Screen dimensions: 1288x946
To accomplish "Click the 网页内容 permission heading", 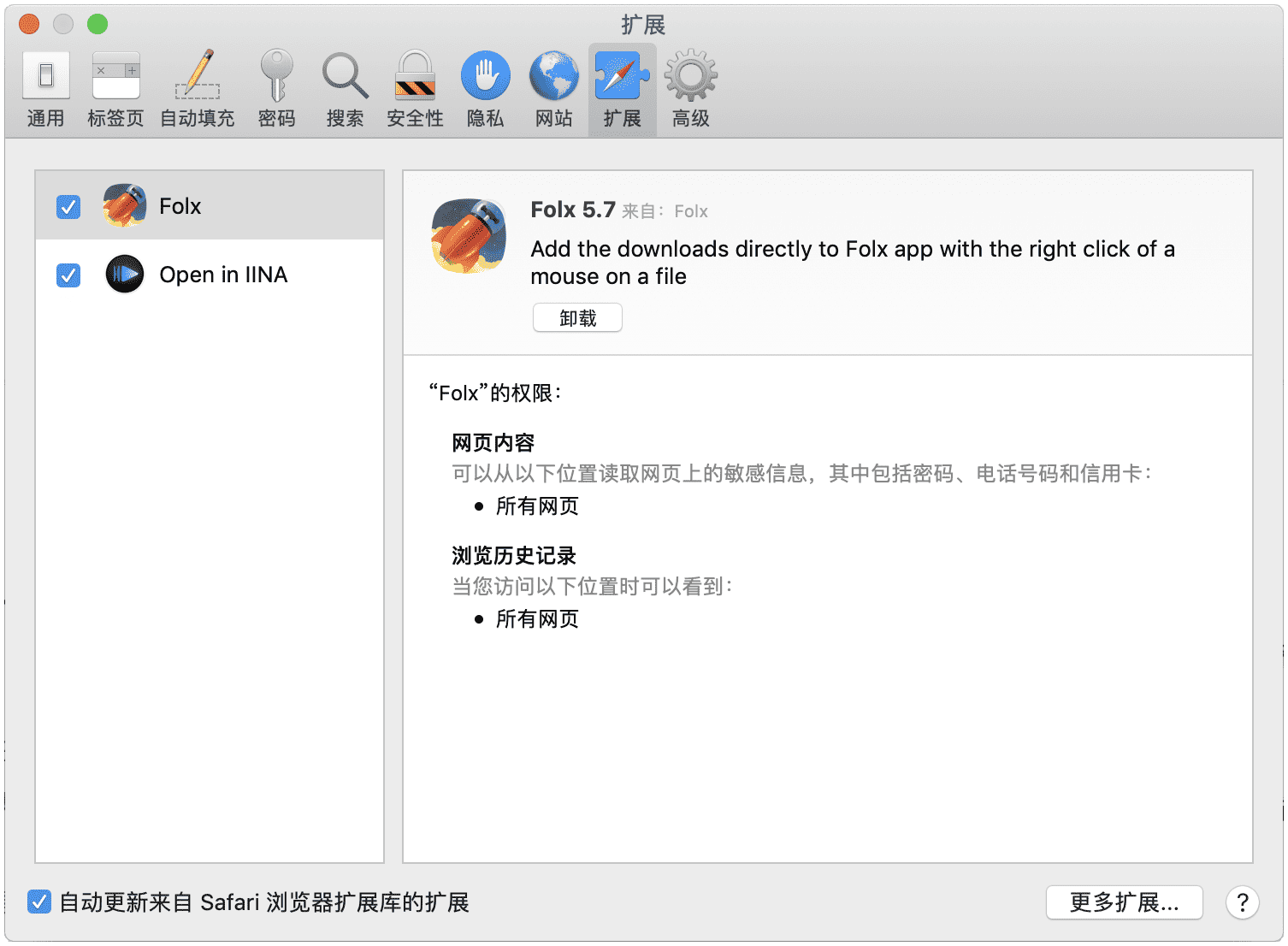I will (x=493, y=442).
